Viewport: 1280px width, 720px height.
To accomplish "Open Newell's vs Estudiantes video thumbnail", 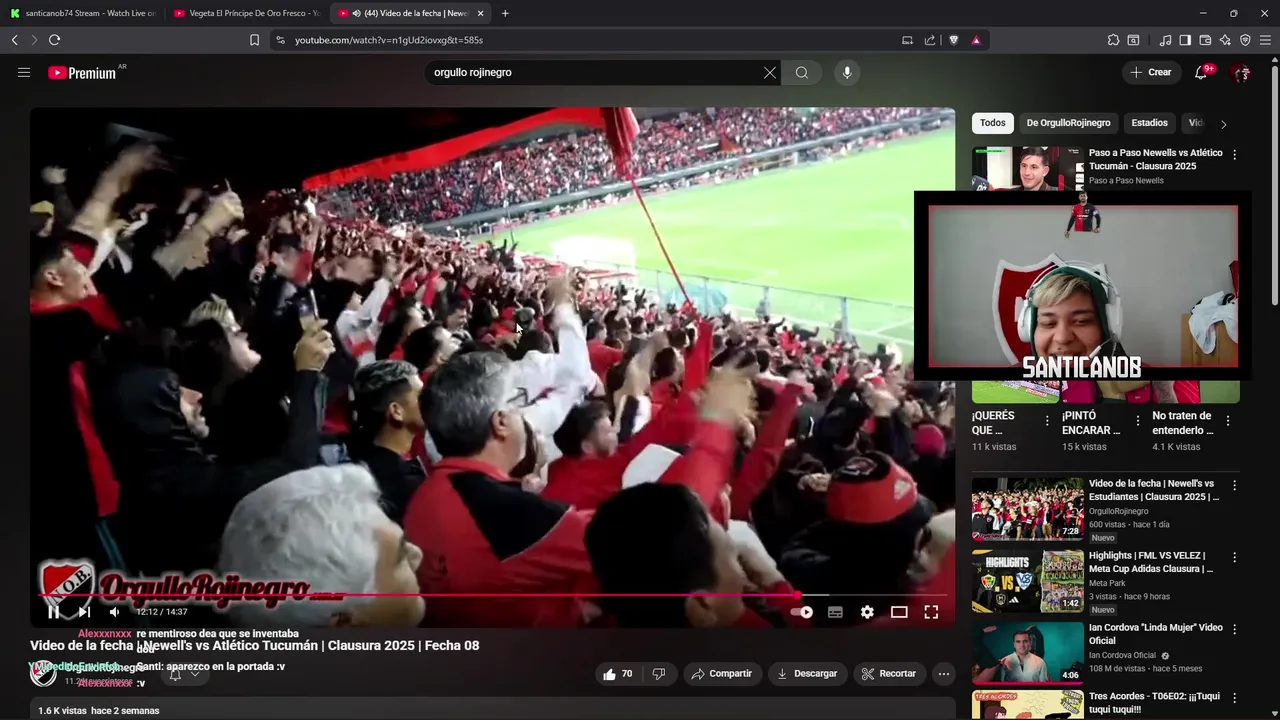I will 1028,509.
